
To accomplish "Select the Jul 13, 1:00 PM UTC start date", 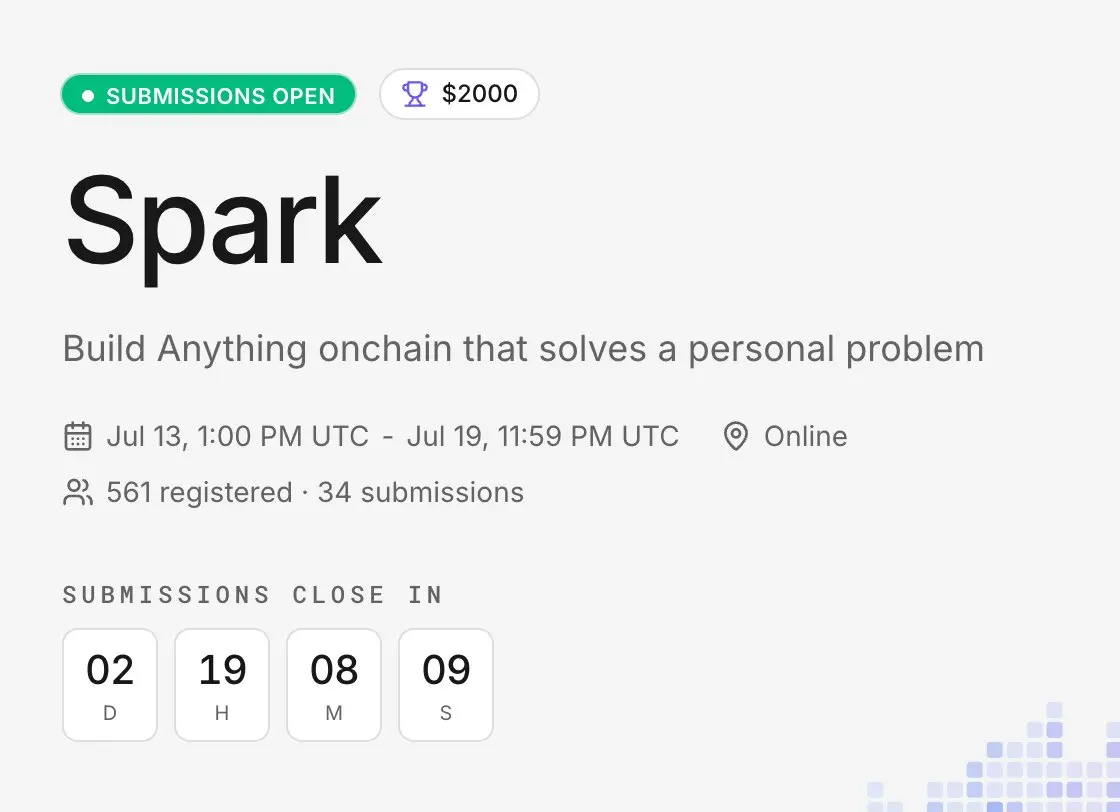I will (237, 436).
